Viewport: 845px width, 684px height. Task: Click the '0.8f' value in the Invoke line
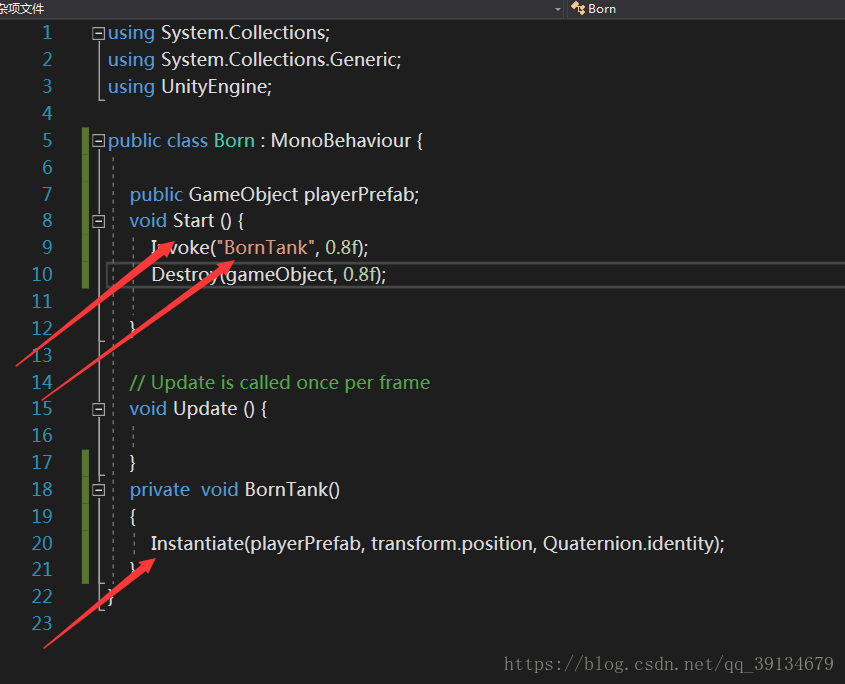[x=342, y=248]
